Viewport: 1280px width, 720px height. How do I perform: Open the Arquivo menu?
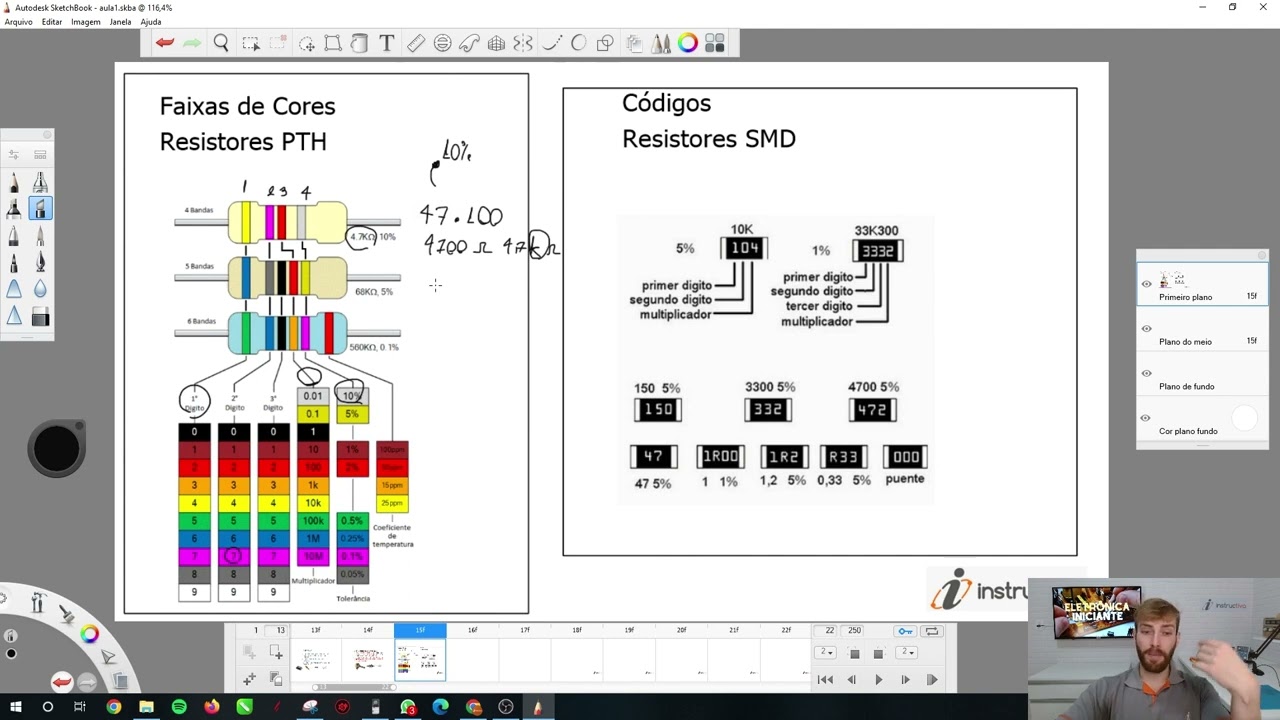coord(19,22)
